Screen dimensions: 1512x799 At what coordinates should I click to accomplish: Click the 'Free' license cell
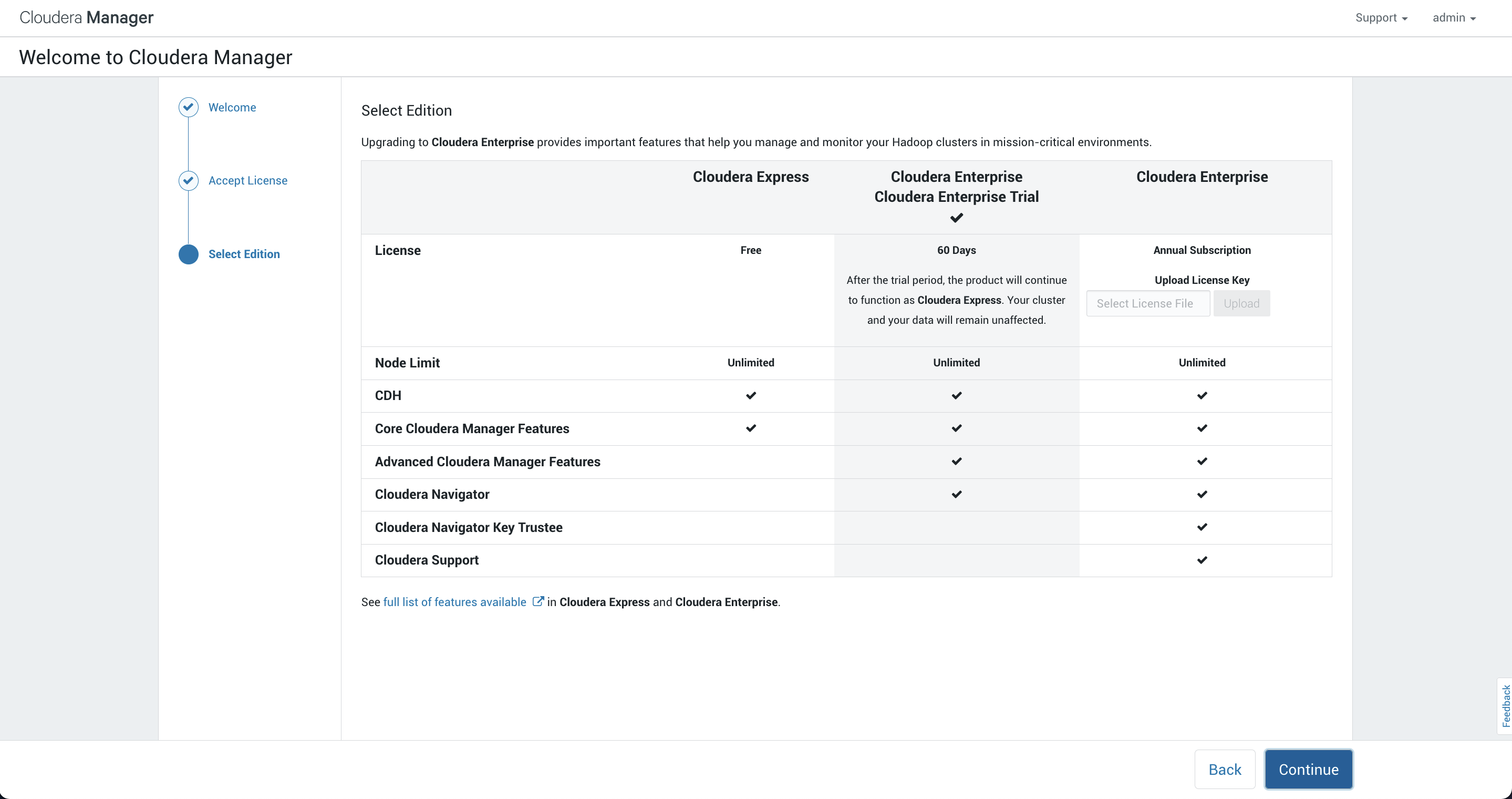coord(751,250)
